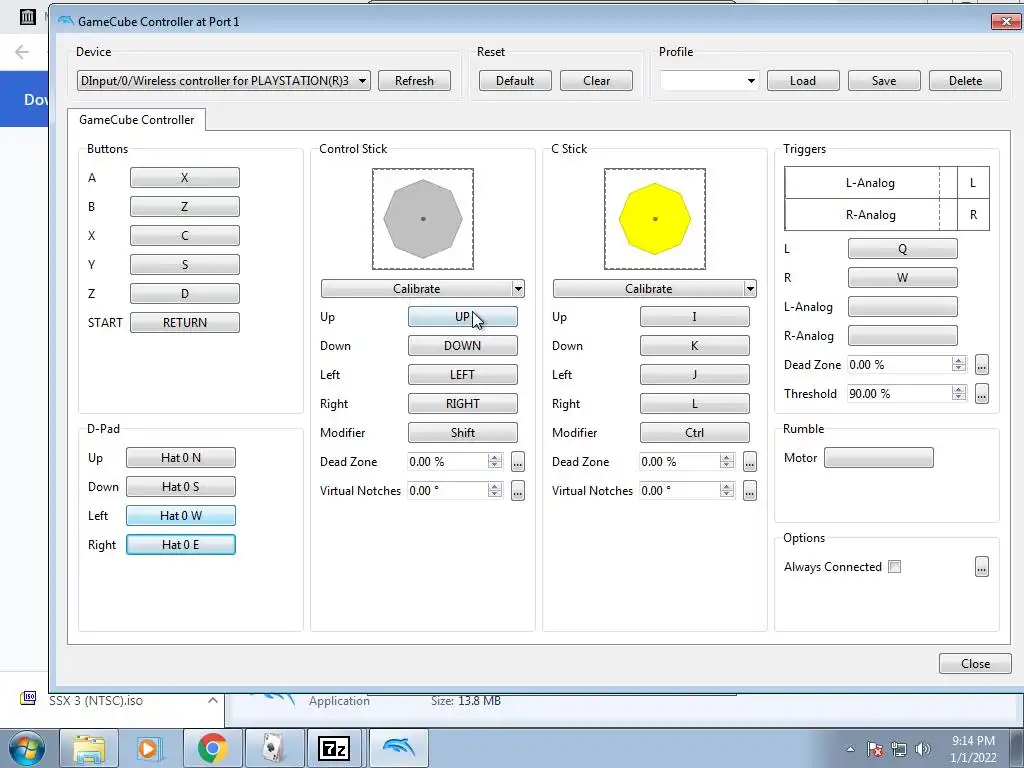Reset mappings with Default button
Viewport: 1024px width, 768px height.
515,81
